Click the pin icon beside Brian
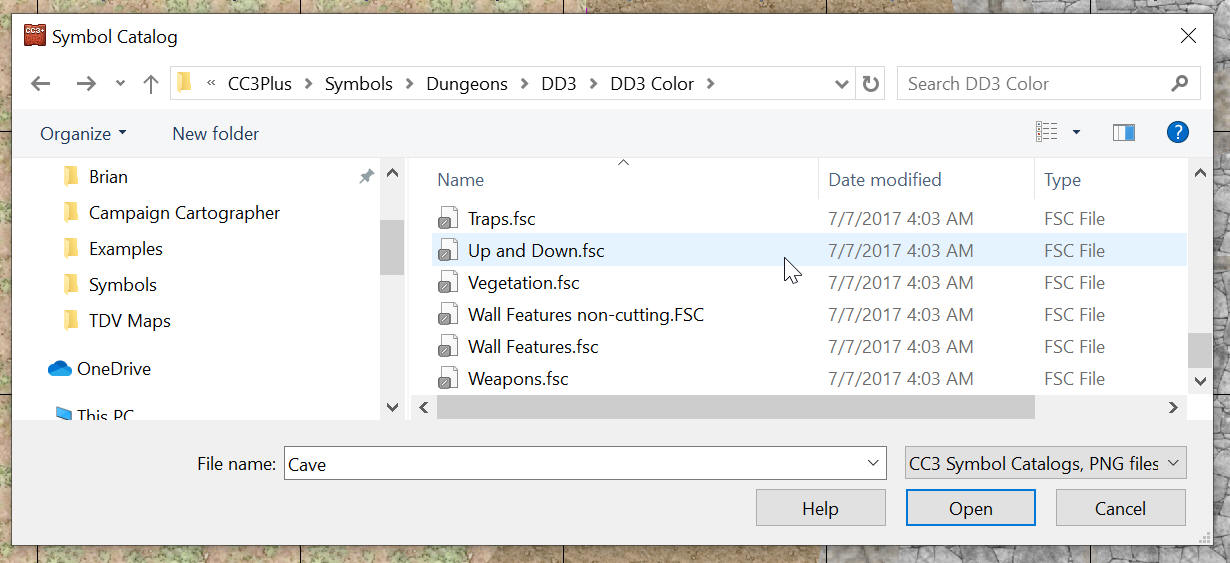Screen dimensions: 1230x563 pos(366,177)
